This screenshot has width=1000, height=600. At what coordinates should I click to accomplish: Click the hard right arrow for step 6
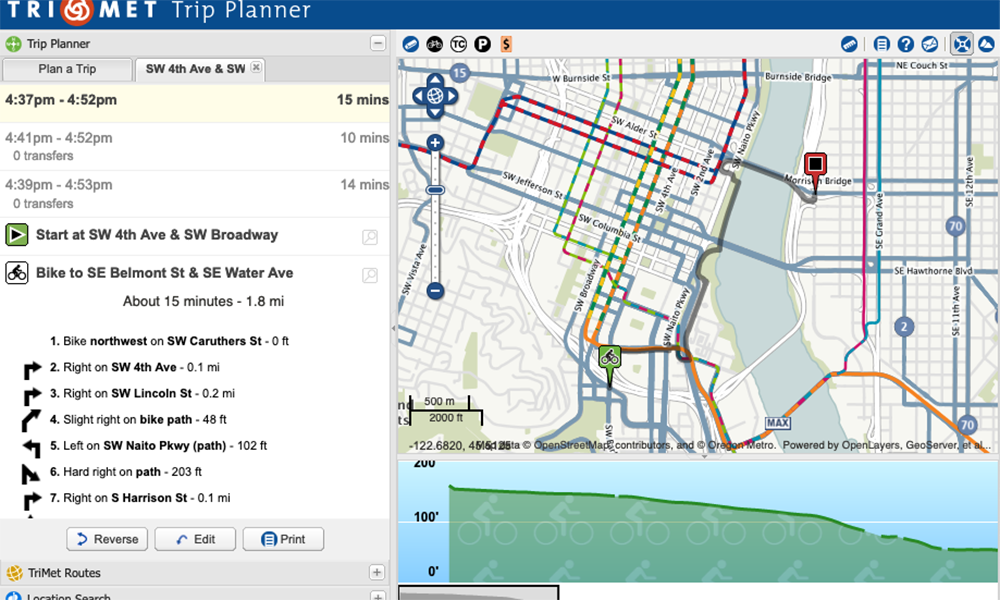click(30, 474)
